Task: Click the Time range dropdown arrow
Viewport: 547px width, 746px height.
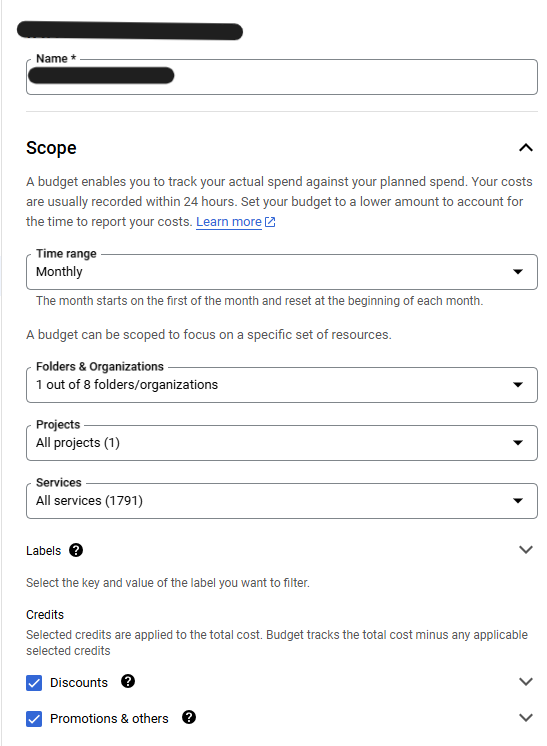Action: click(518, 272)
